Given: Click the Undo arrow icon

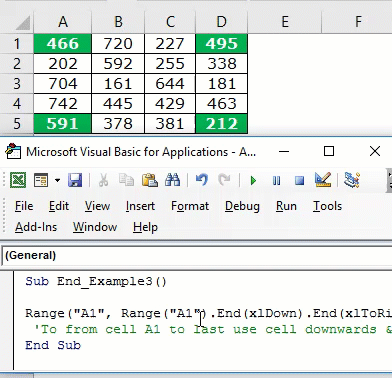Looking at the screenshot, I should (202, 181).
